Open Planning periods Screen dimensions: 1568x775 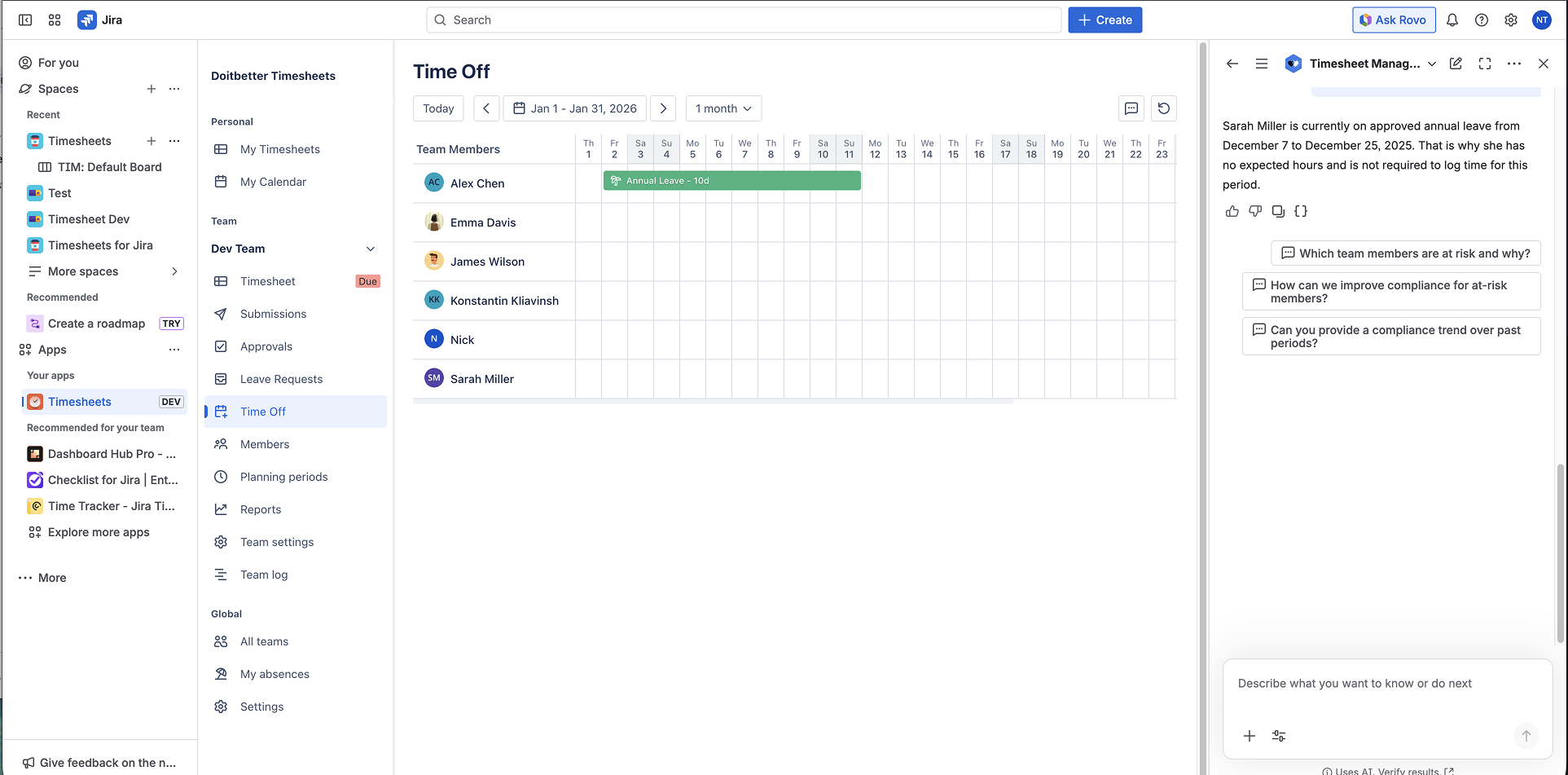tap(295, 477)
